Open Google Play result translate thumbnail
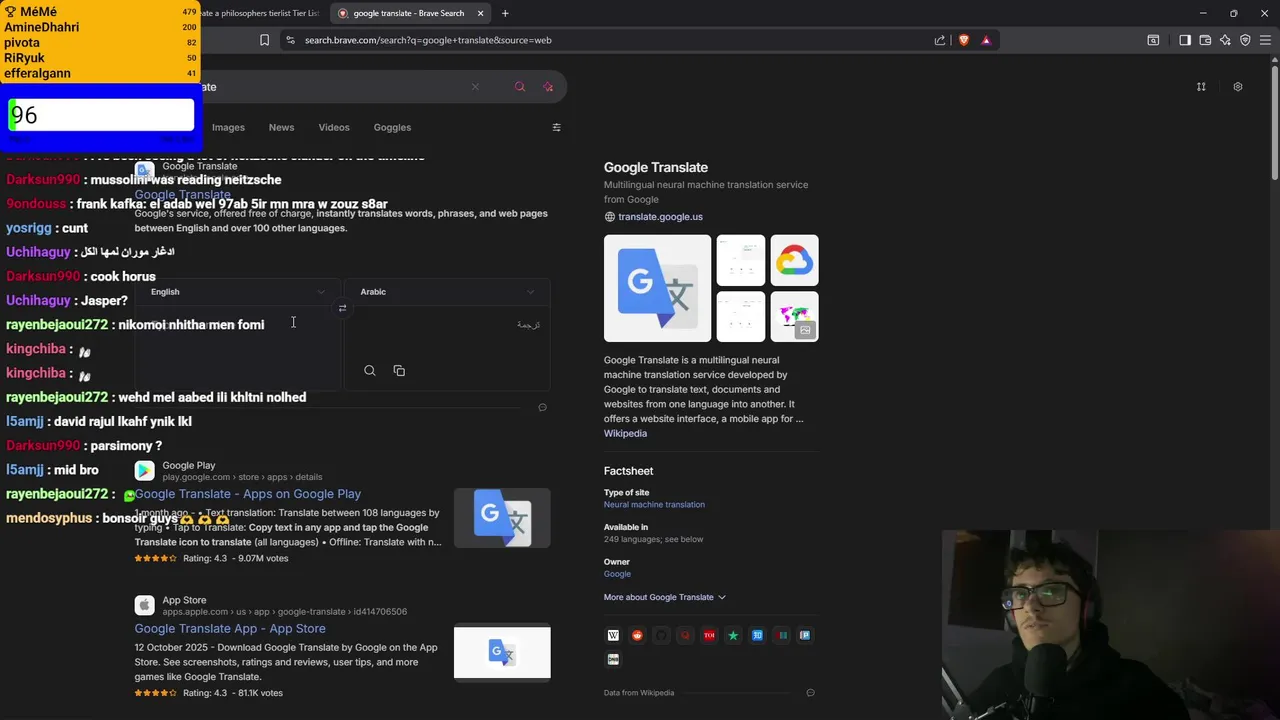The image size is (1280, 720). coord(502,518)
